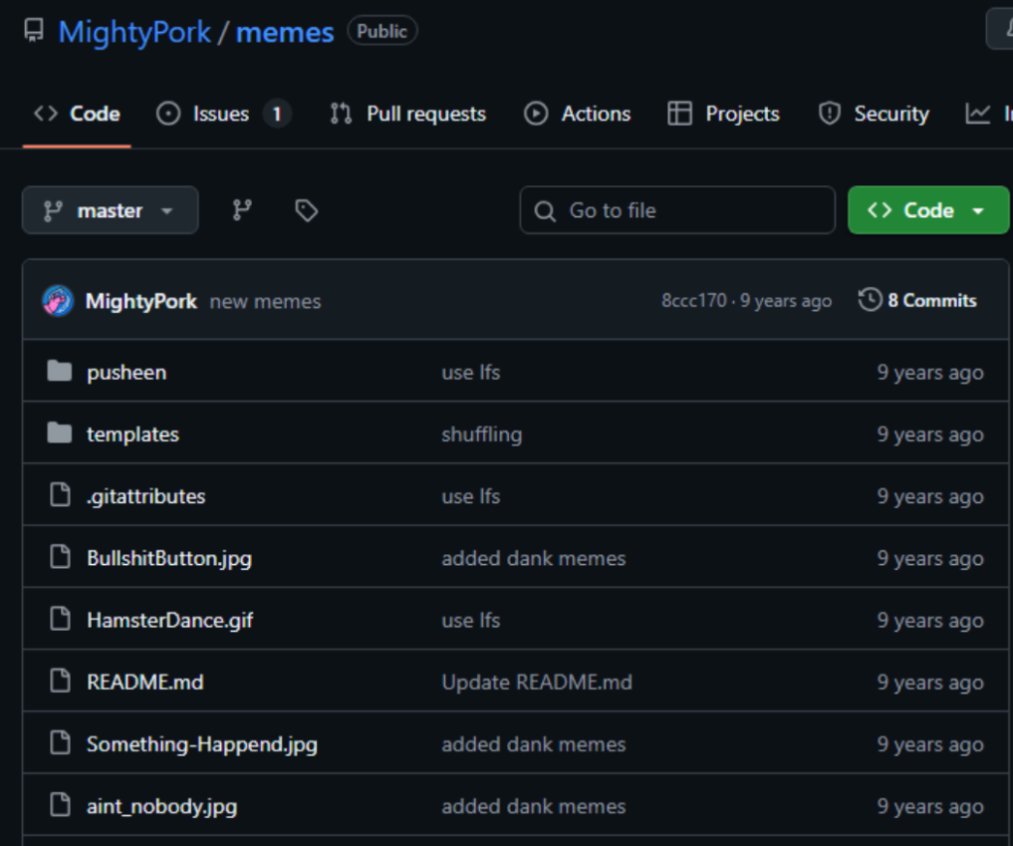This screenshot has width=1013, height=846.
Task: Open Something-Happend.jpg
Action: click(202, 744)
